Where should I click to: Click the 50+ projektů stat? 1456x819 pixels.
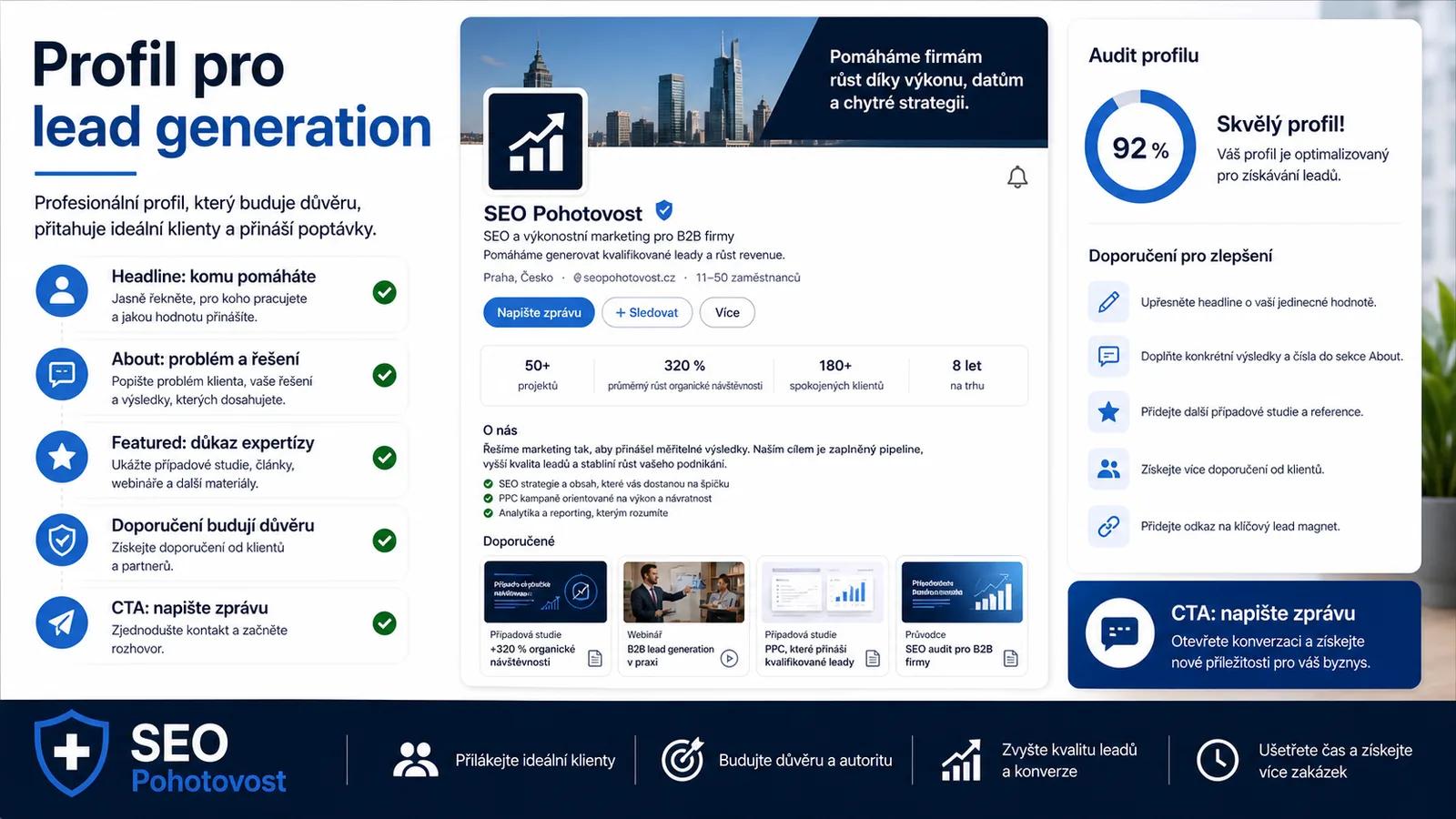(x=538, y=374)
